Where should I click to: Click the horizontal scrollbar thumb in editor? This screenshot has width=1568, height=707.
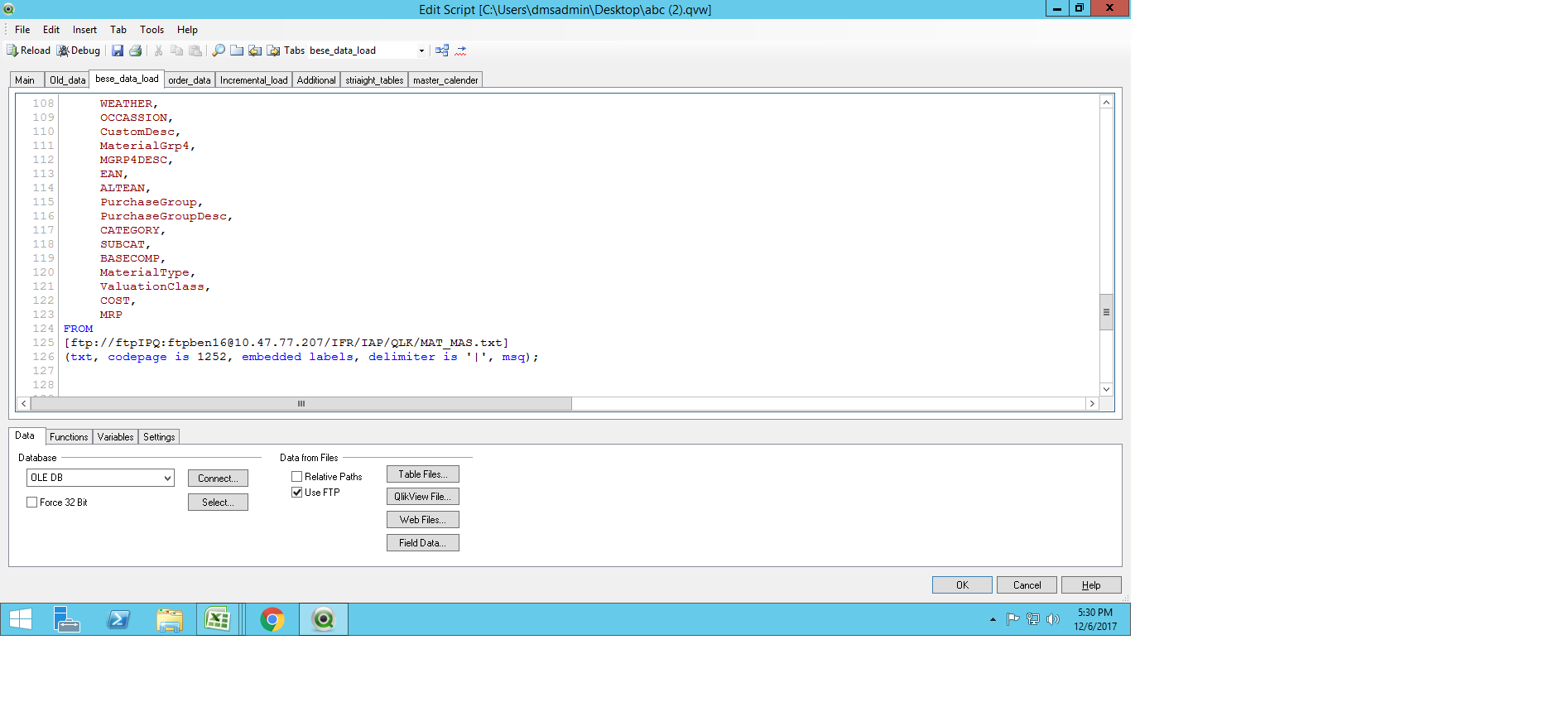click(301, 403)
